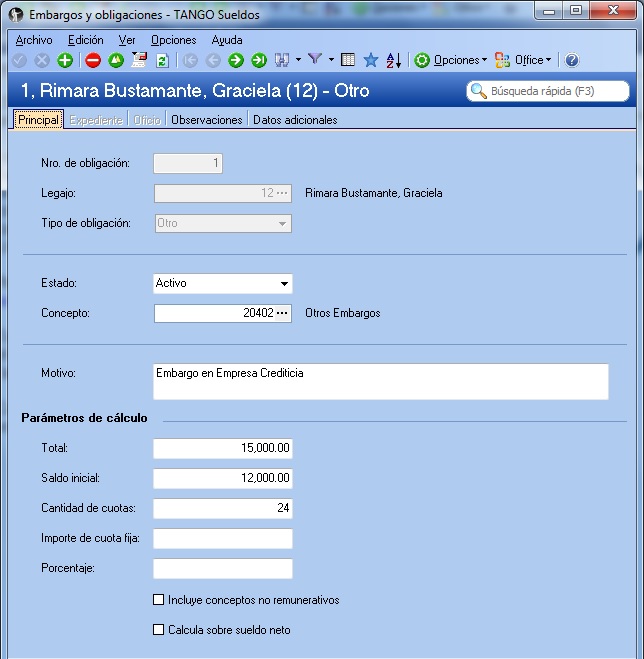Click the blue favorites star icon

pos(371,60)
